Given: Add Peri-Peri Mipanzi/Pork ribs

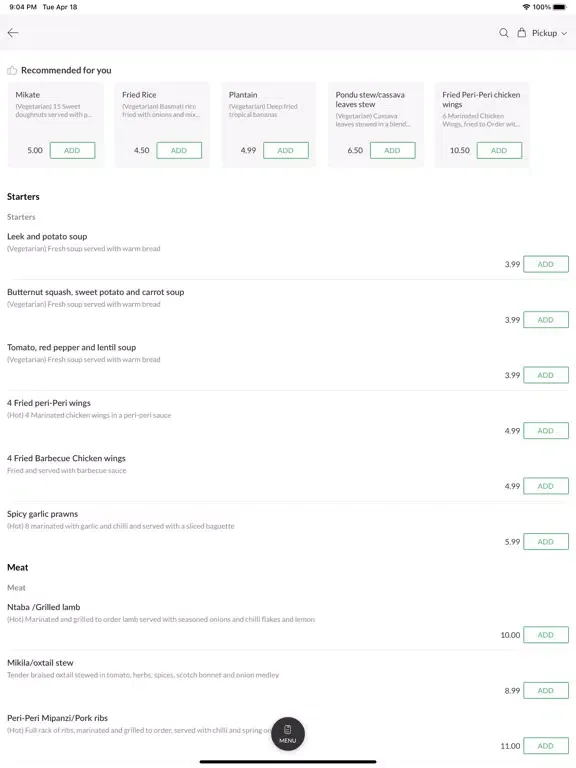Looking at the screenshot, I should coord(546,746).
